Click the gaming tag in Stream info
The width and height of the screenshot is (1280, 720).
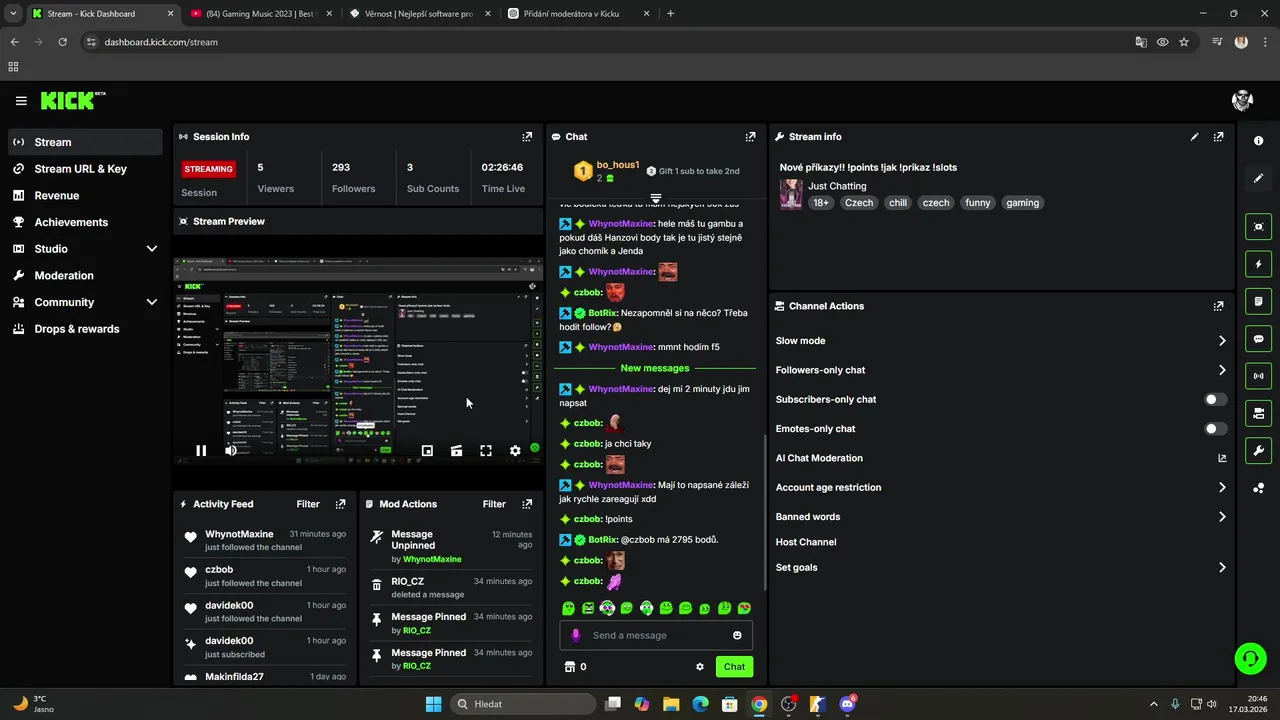coord(1022,203)
